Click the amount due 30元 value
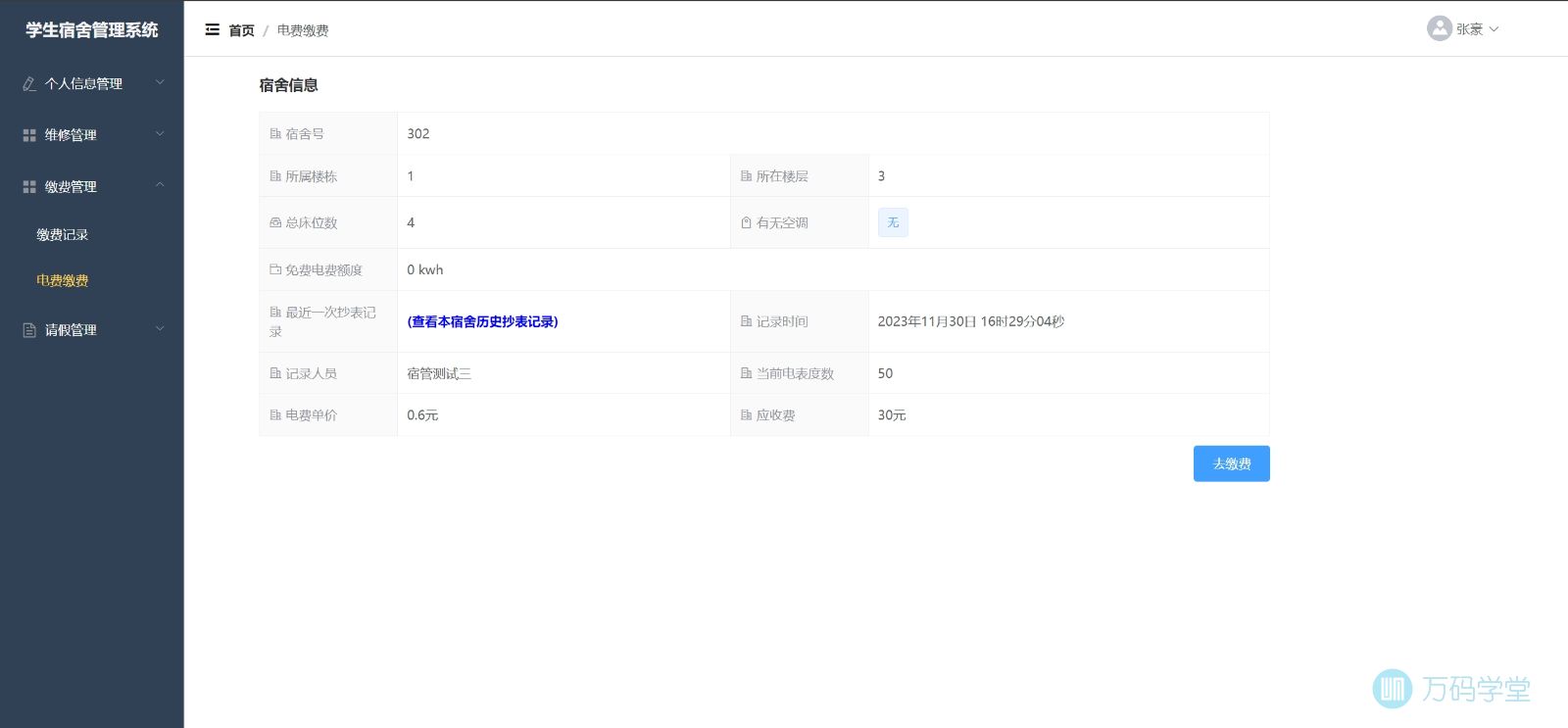 892,415
